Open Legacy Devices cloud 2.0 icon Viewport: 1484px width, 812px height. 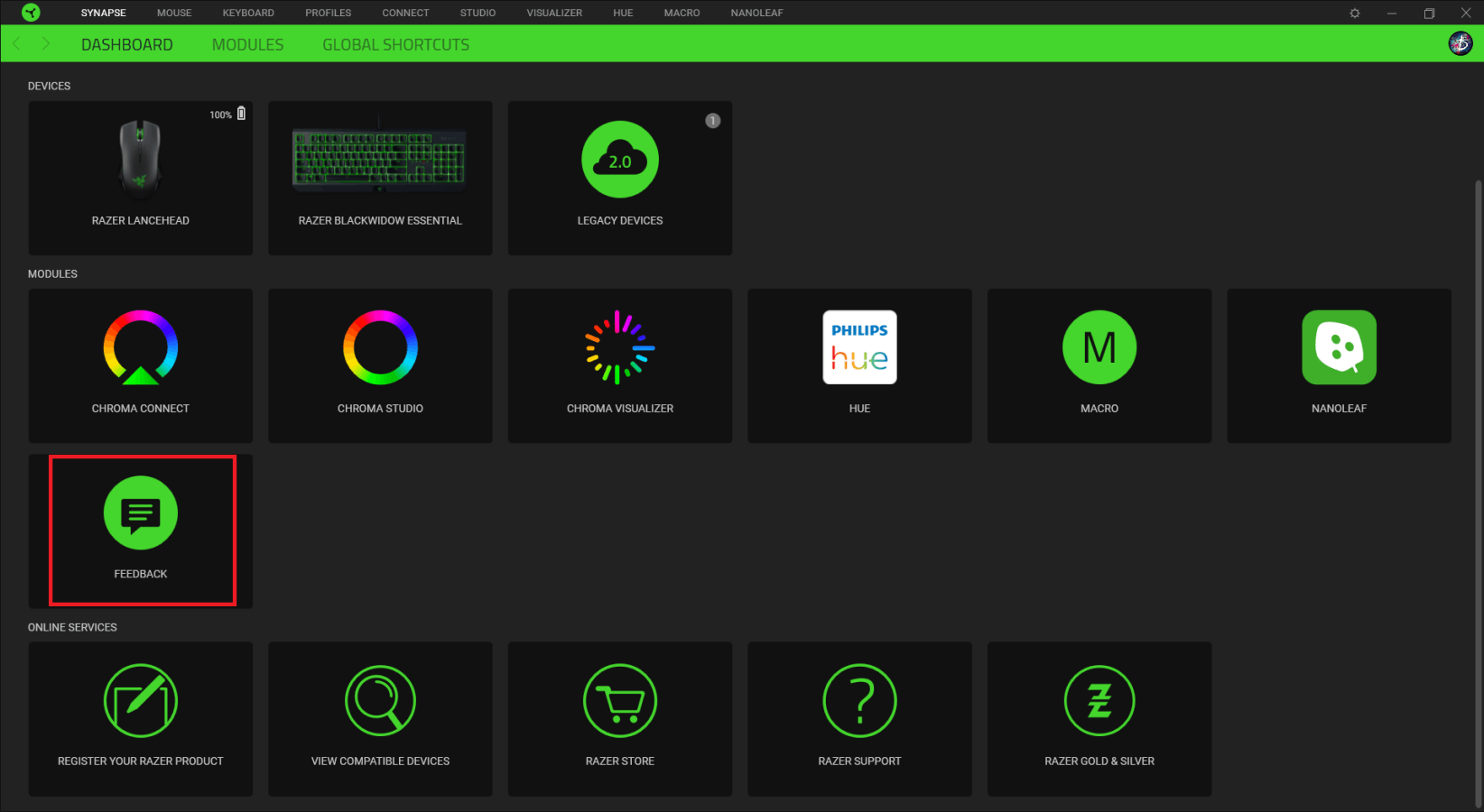(619, 161)
